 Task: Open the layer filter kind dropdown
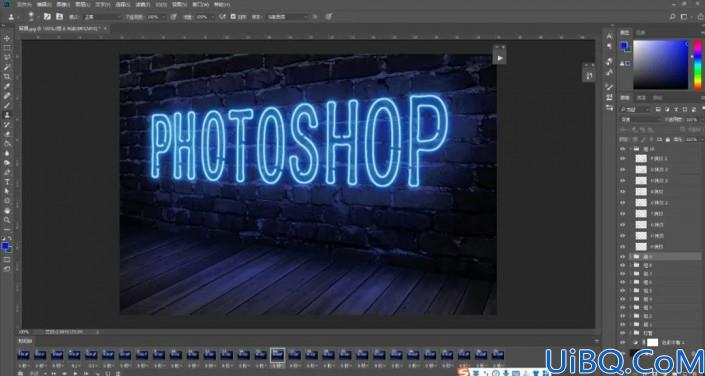coord(635,109)
